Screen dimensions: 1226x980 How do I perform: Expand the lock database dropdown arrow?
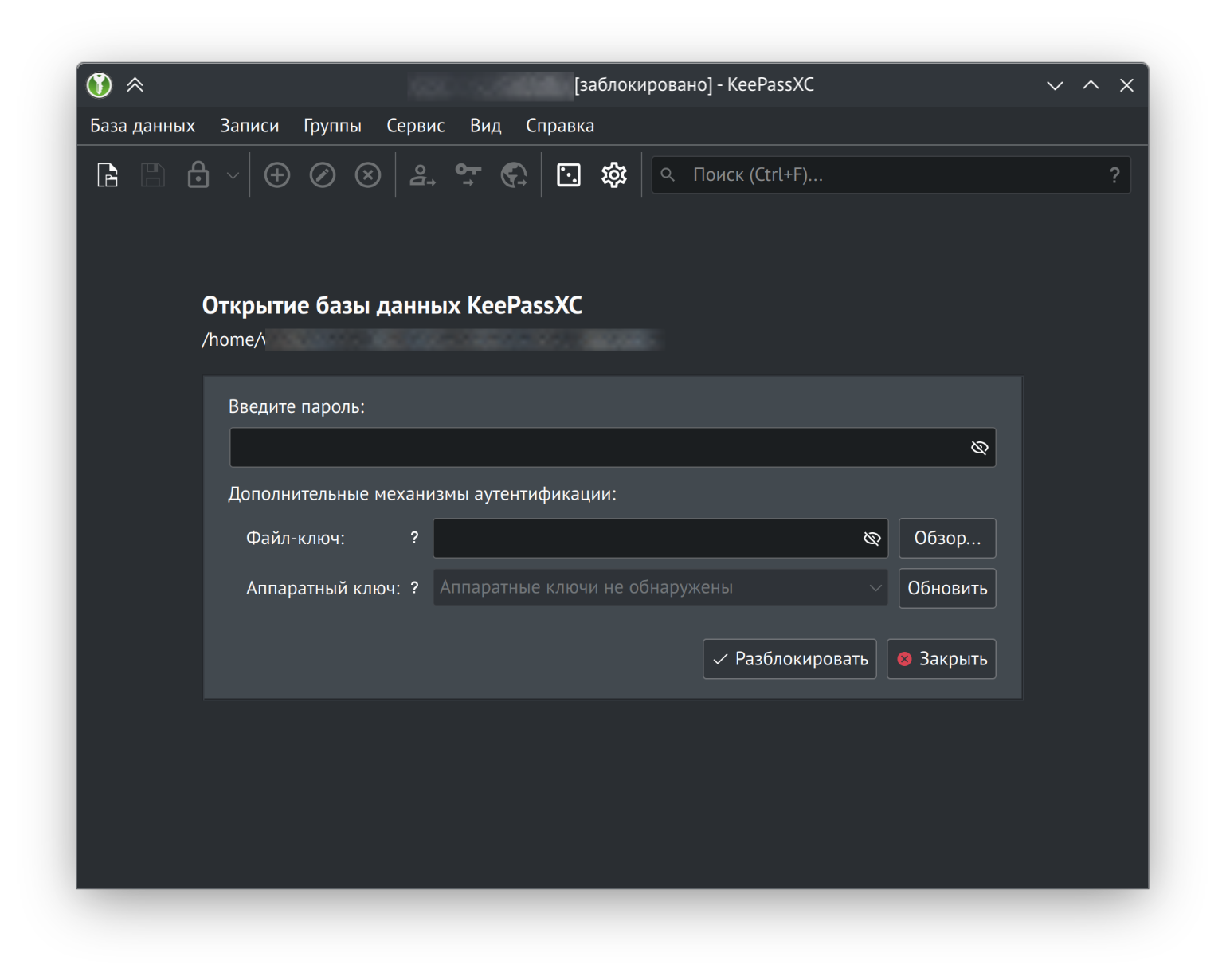(233, 175)
